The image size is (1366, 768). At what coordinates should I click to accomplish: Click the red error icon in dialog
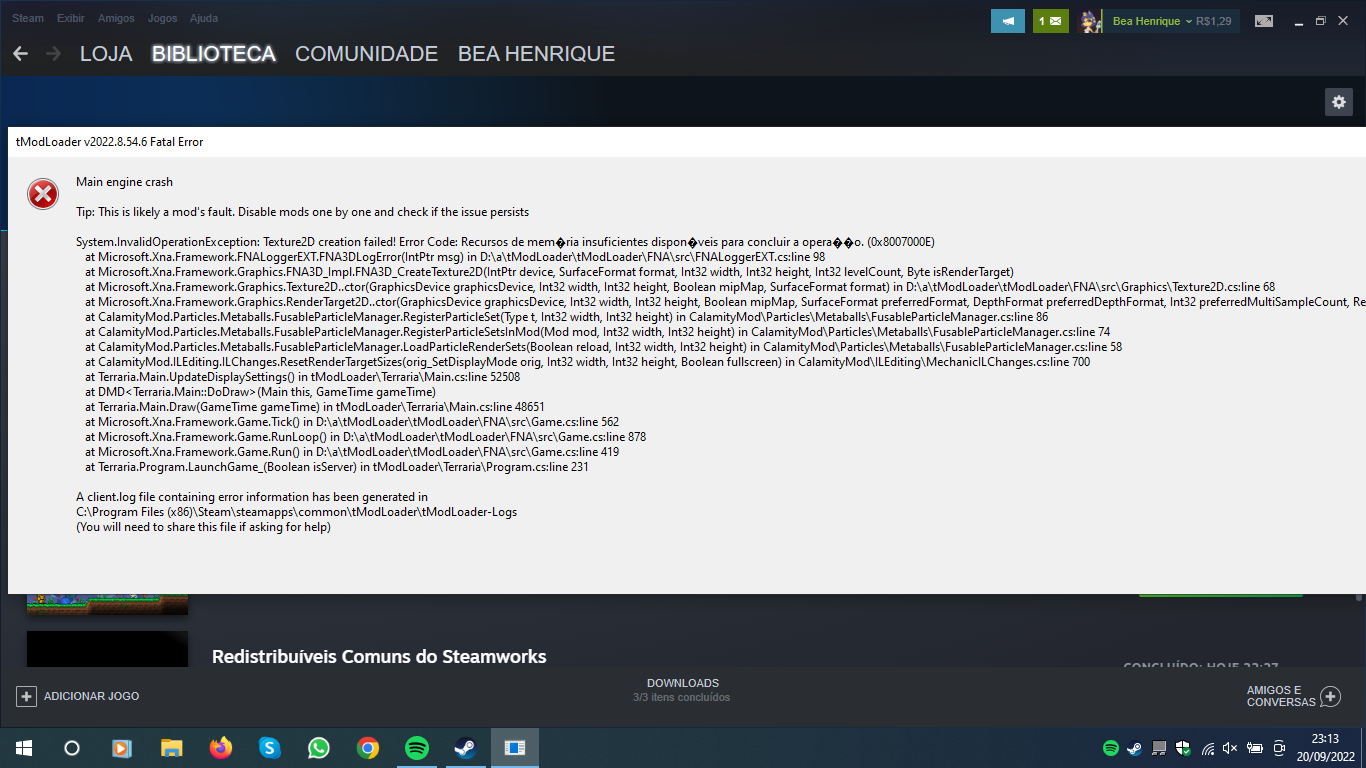coord(43,194)
